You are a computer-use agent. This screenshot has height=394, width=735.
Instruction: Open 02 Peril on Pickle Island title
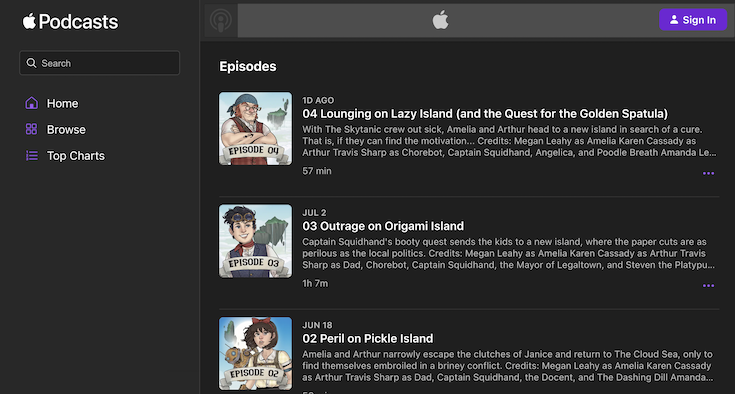click(x=368, y=339)
